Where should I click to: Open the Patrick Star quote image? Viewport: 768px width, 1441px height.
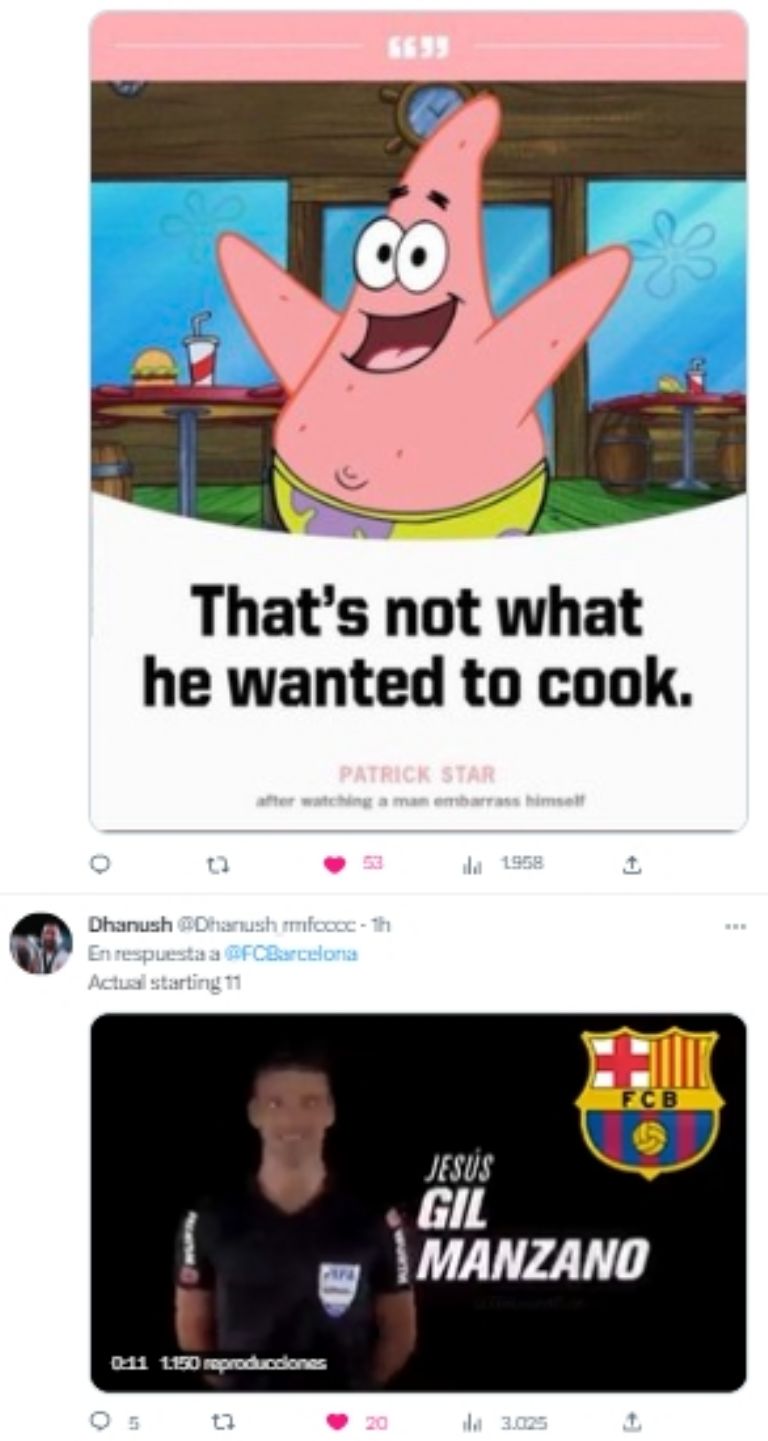[418, 420]
